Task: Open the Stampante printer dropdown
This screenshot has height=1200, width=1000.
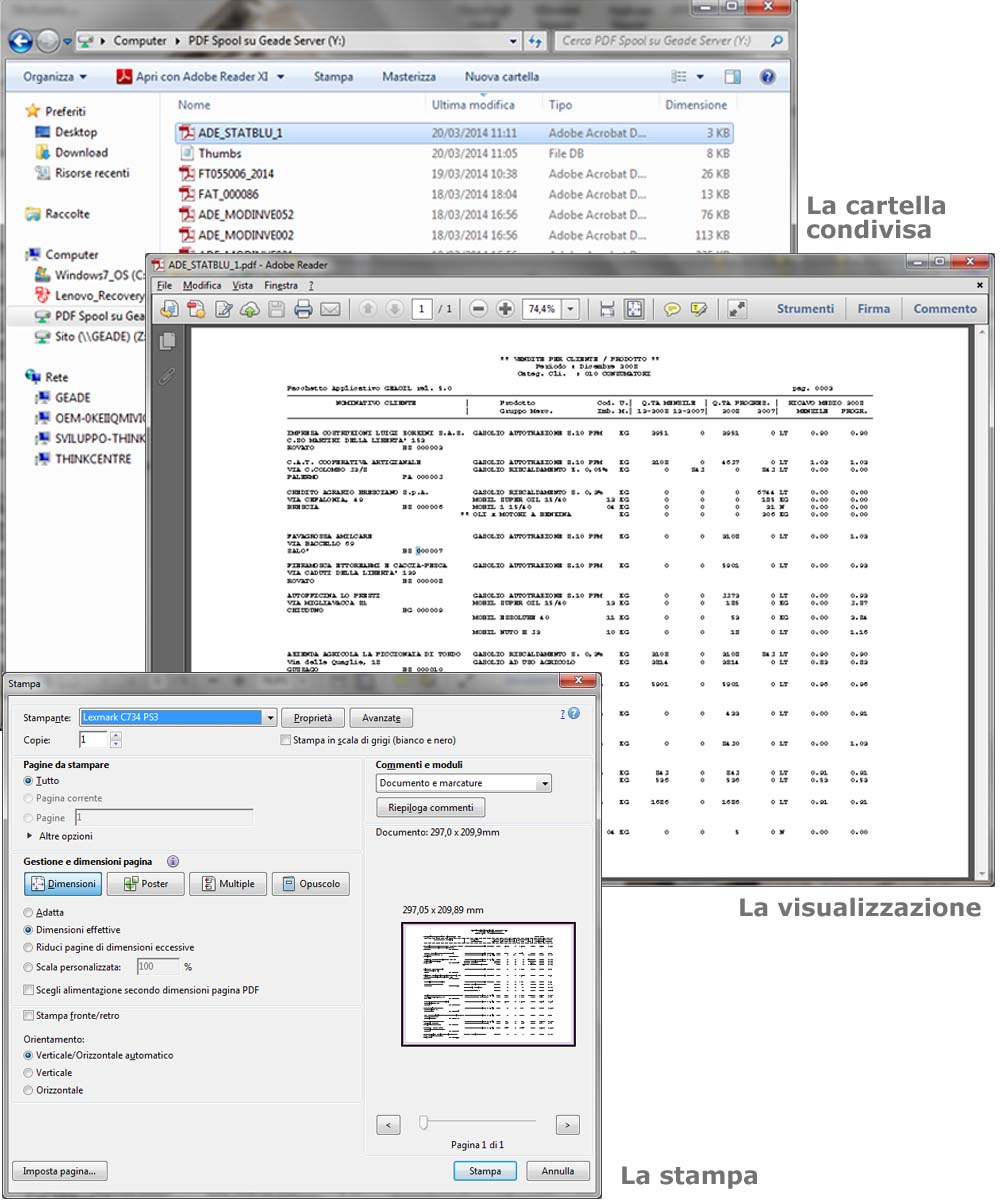Action: 270,718
